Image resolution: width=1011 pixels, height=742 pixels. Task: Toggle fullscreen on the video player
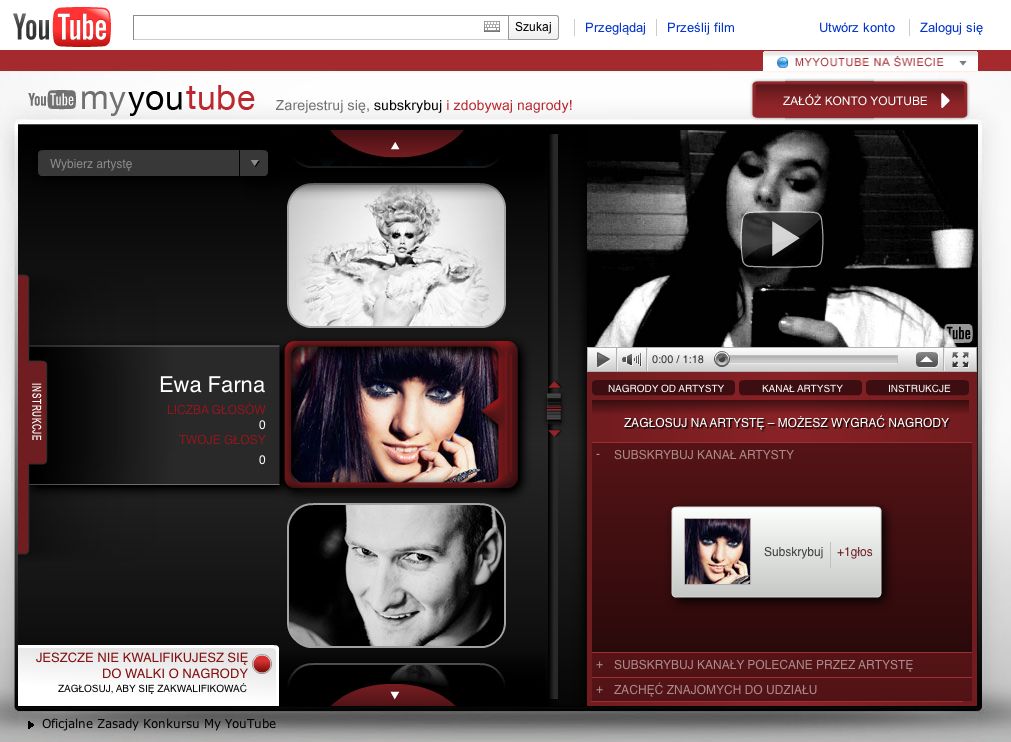(960, 359)
